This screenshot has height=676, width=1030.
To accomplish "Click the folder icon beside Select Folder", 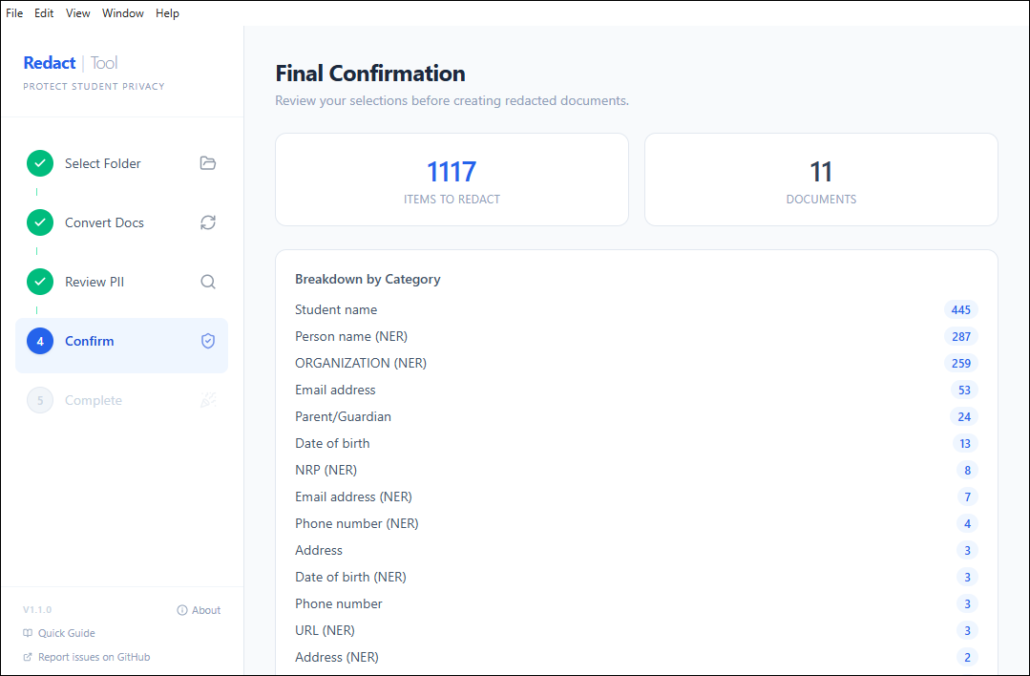I will pyautogui.click(x=208, y=163).
